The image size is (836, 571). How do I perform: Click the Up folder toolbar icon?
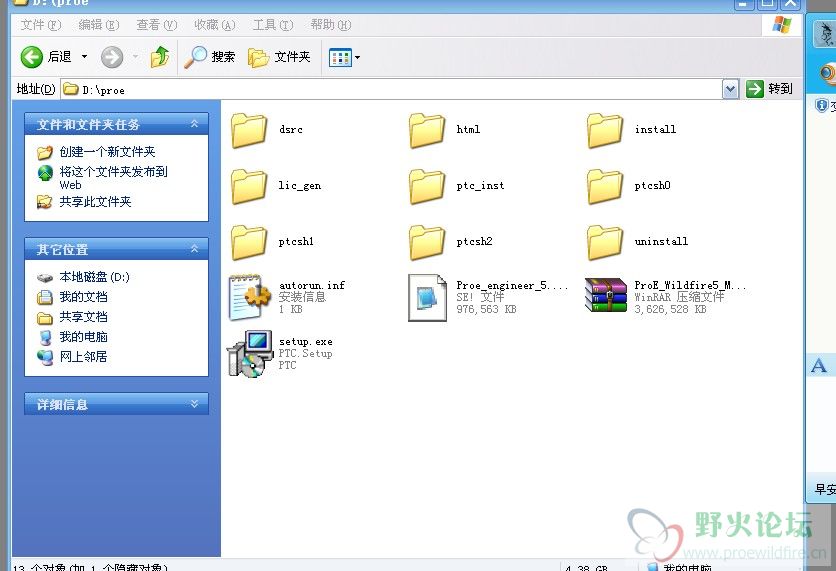pyautogui.click(x=160, y=57)
